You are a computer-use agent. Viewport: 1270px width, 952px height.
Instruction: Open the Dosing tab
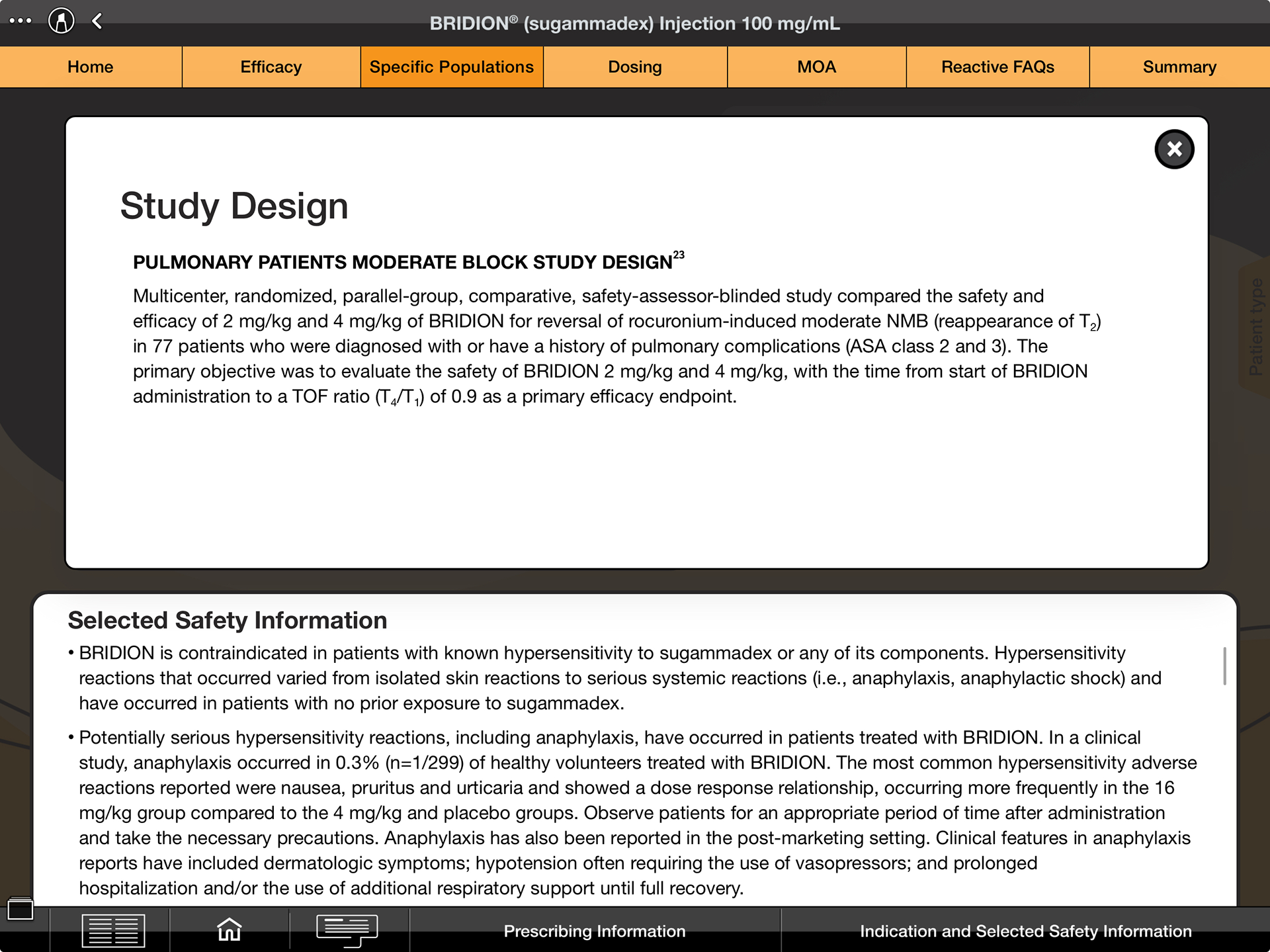[x=635, y=67]
